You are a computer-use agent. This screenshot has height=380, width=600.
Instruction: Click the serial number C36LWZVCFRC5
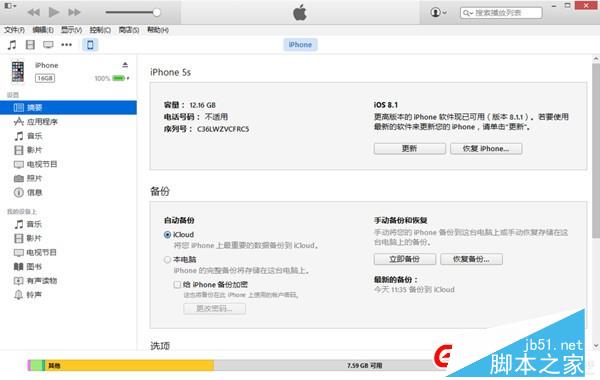point(223,129)
